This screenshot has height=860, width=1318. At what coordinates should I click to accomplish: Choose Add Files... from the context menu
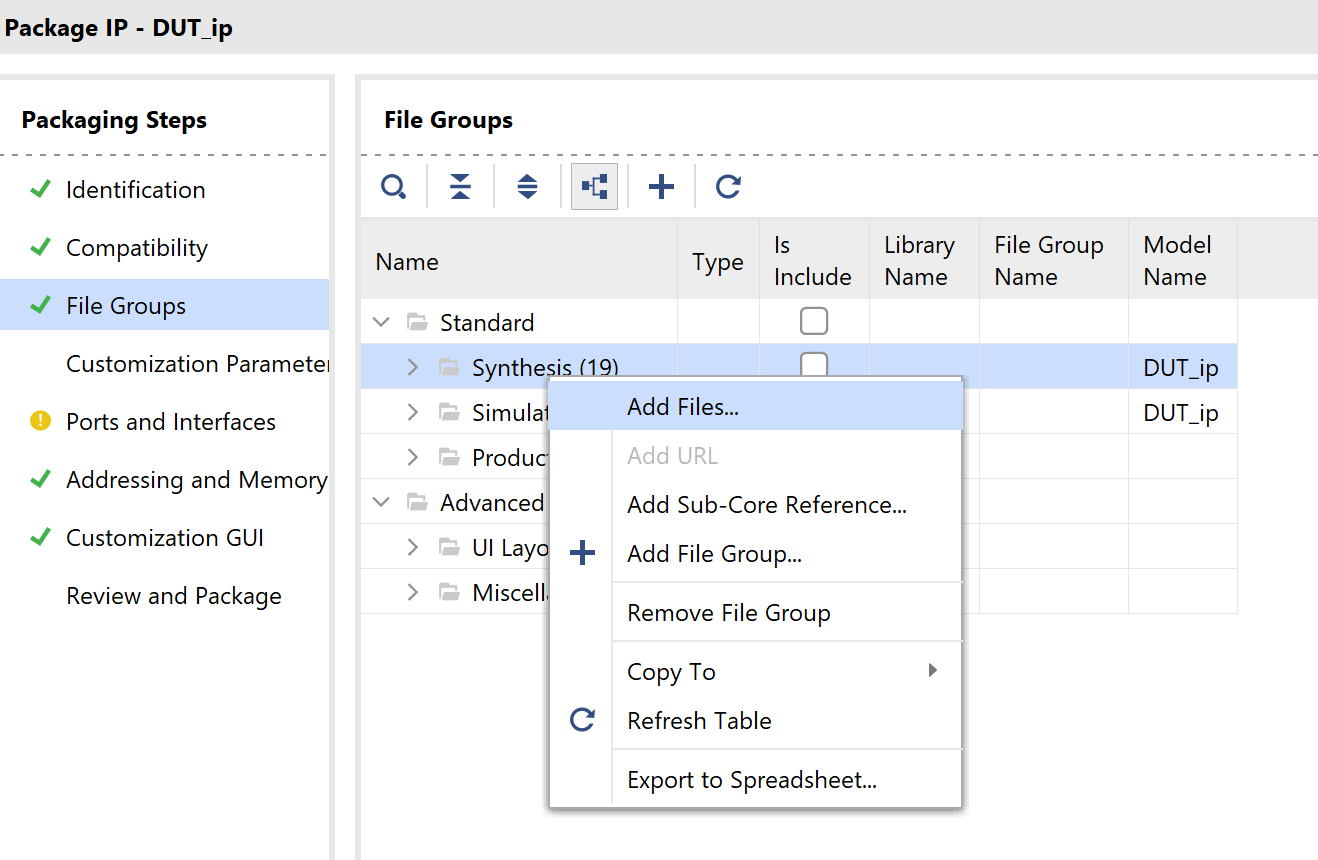[683, 407]
